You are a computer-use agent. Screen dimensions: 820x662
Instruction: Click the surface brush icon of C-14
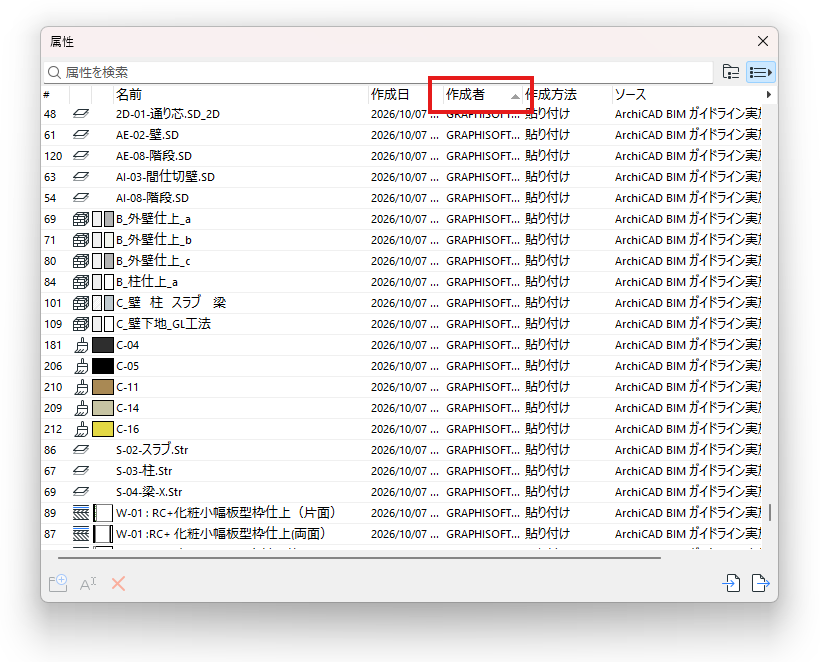tap(81, 408)
